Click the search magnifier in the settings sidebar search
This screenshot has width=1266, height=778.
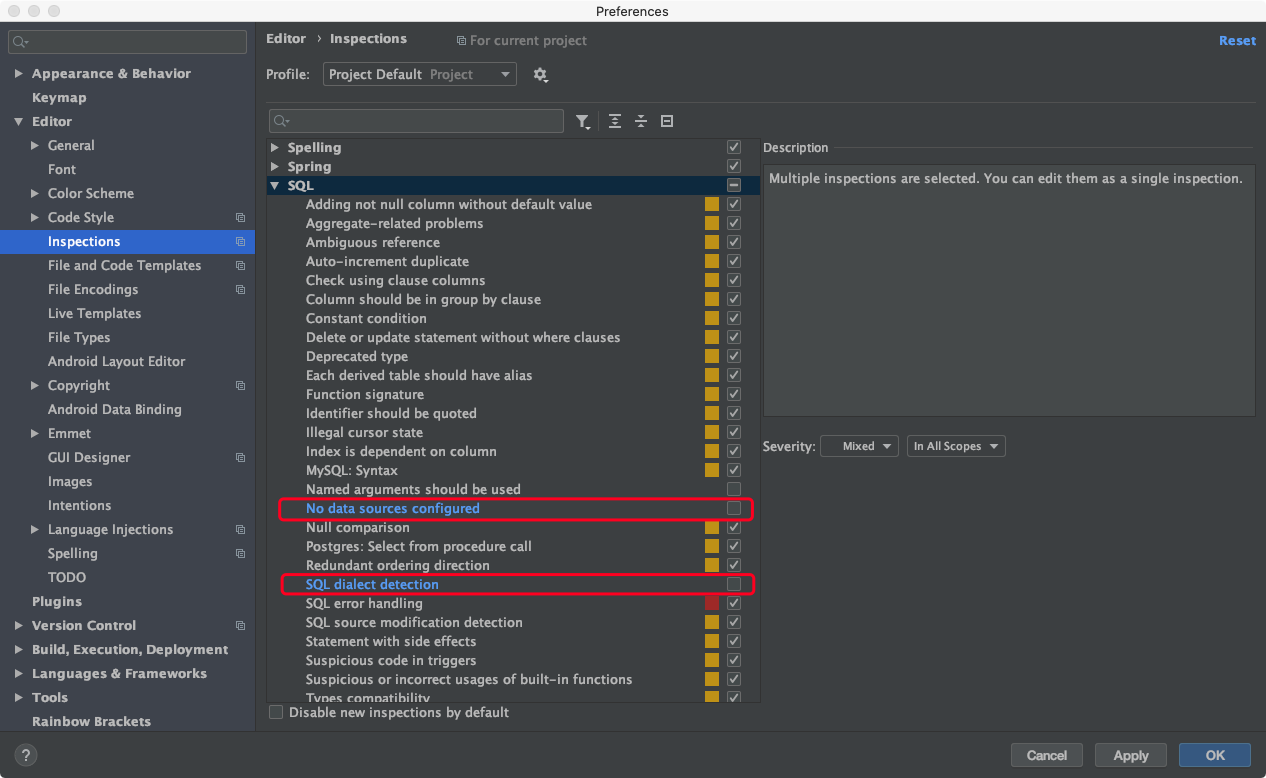22,43
